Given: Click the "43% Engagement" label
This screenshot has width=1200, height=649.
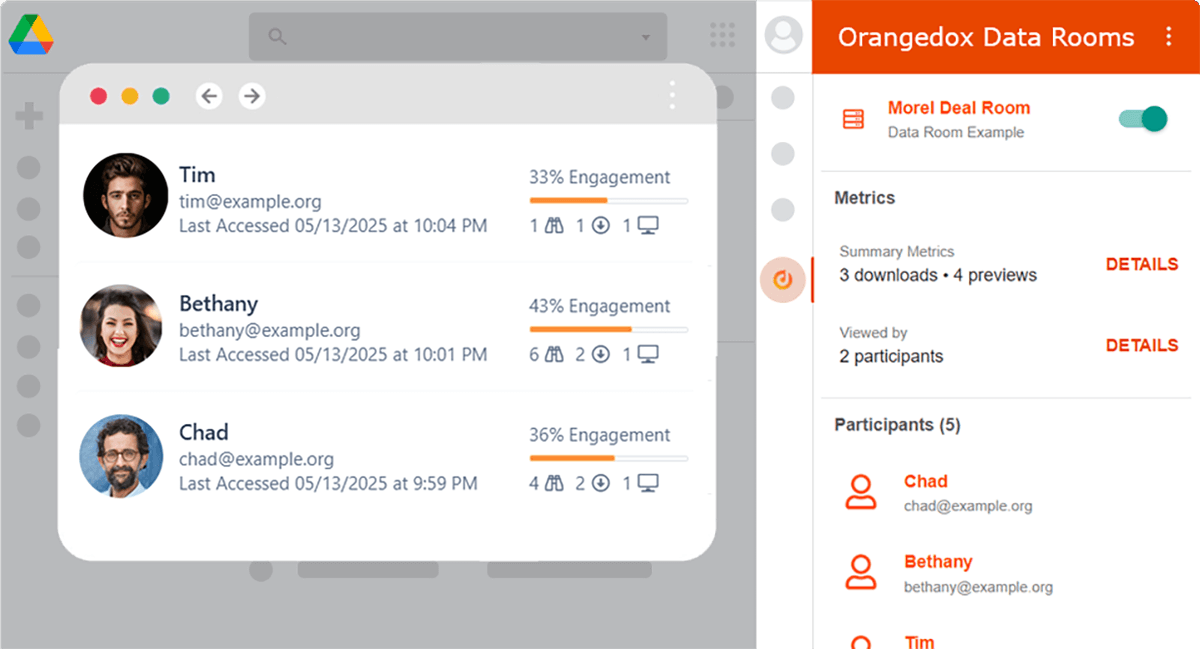Looking at the screenshot, I should (600, 306).
